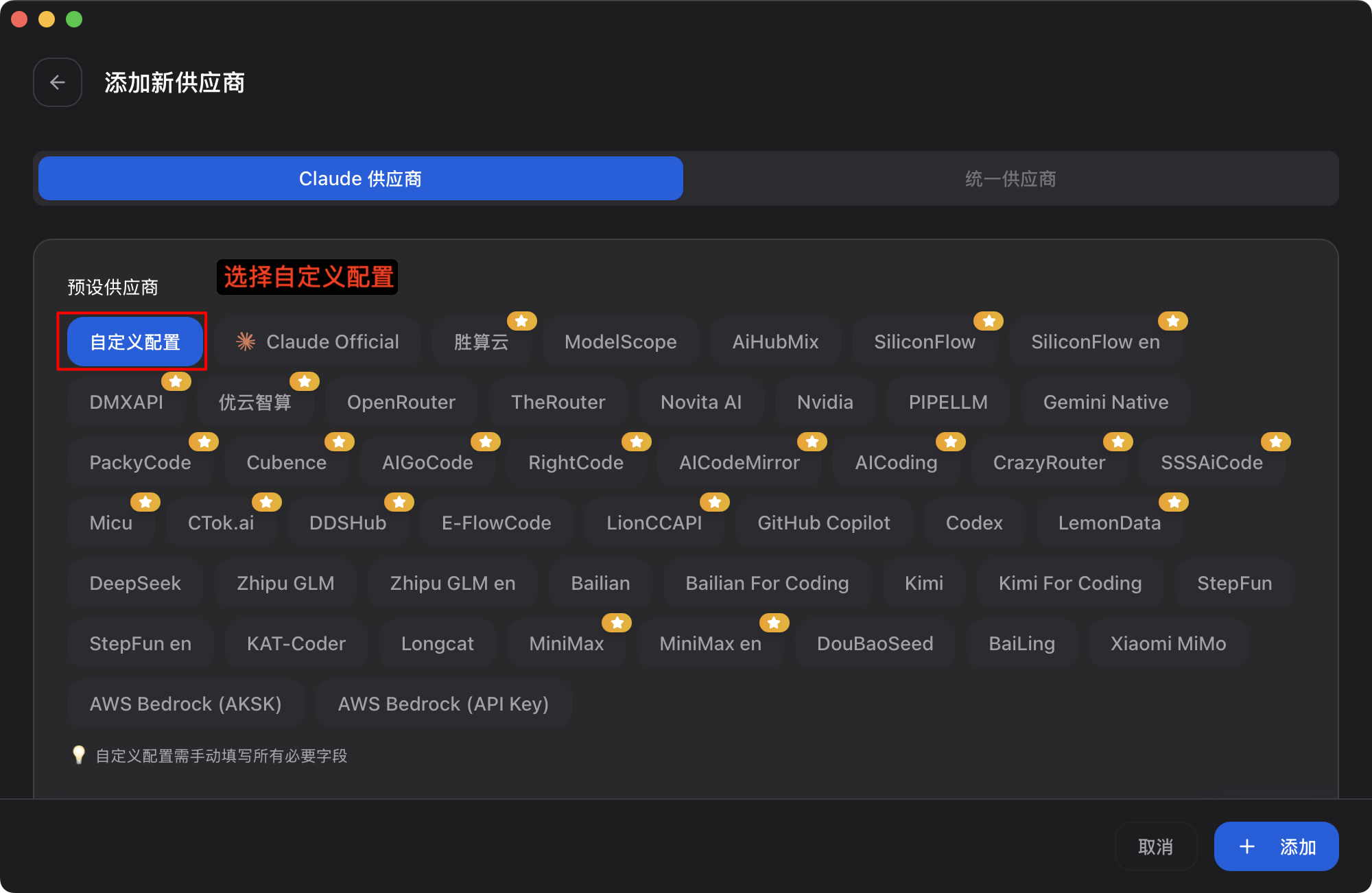Image resolution: width=1372 pixels, height=893 pixels.
Task: Pick the LemonData preset
Action: click(x=1110, y=523)
